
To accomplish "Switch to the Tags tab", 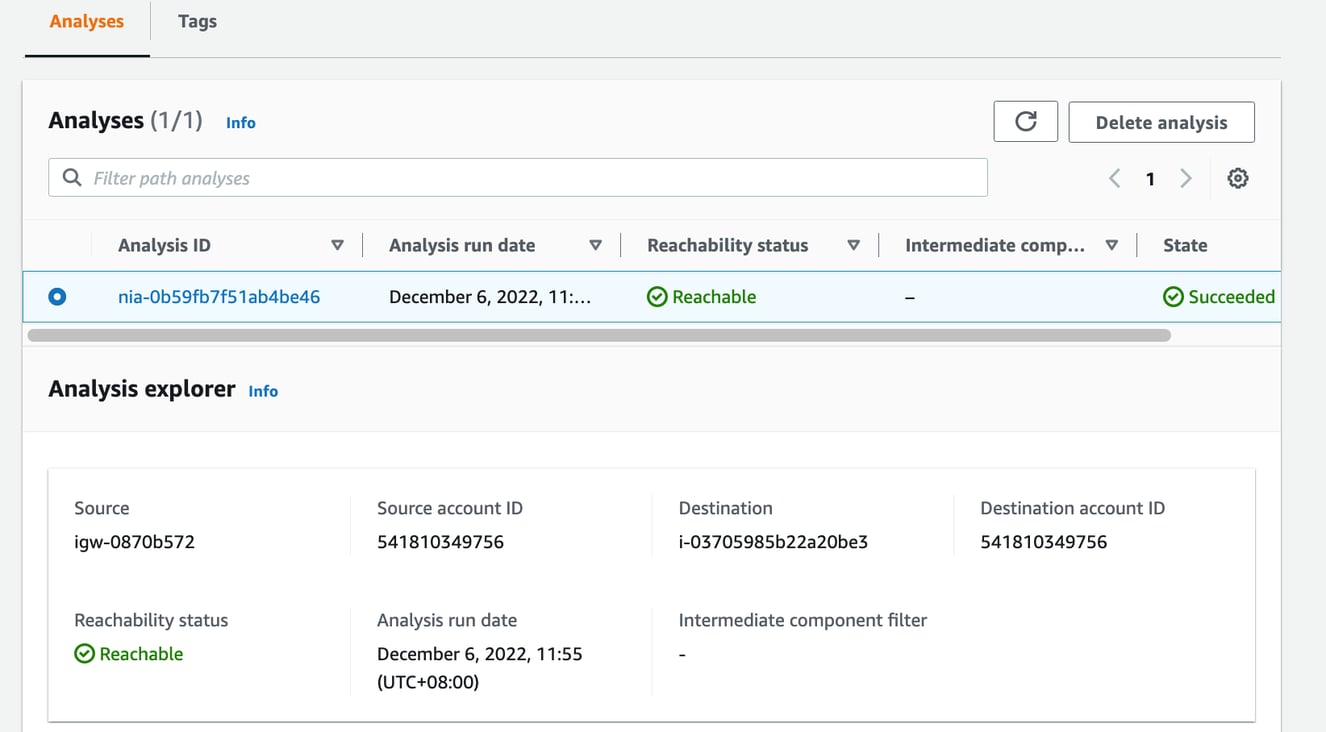I will click(x=196, y=21).
